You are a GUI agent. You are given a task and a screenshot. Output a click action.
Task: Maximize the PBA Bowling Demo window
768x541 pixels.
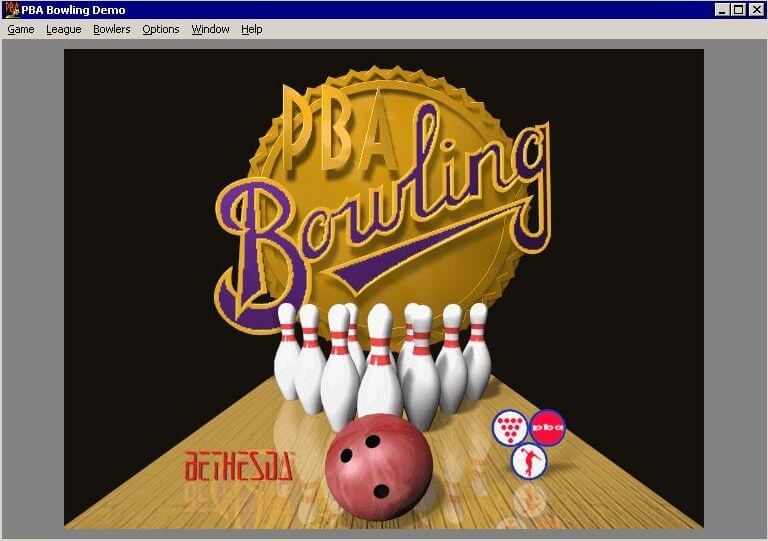coord(738,10)
